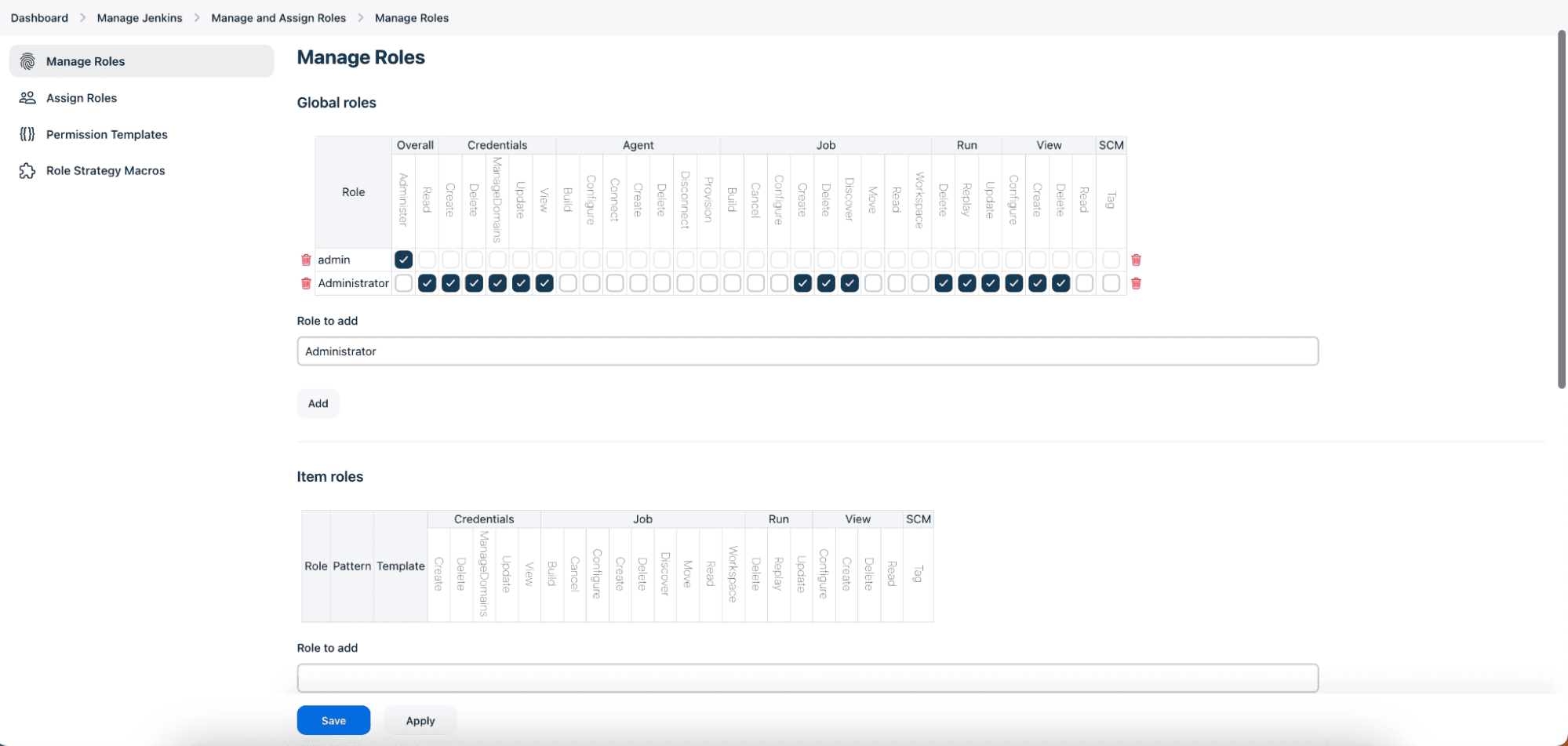Apply the role changes
Viewport: 1568px width, 746px height.
(420, 720)
